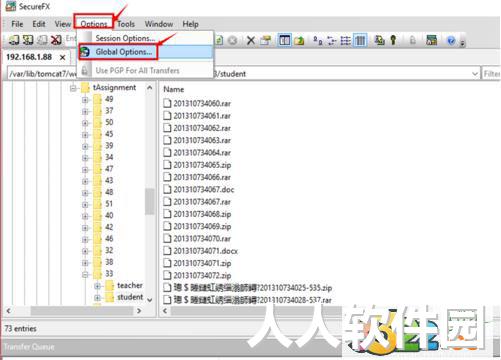The height and width of the screenshot is (360, 501).
Task: Open the View menu
Action: tap(63, 24)
